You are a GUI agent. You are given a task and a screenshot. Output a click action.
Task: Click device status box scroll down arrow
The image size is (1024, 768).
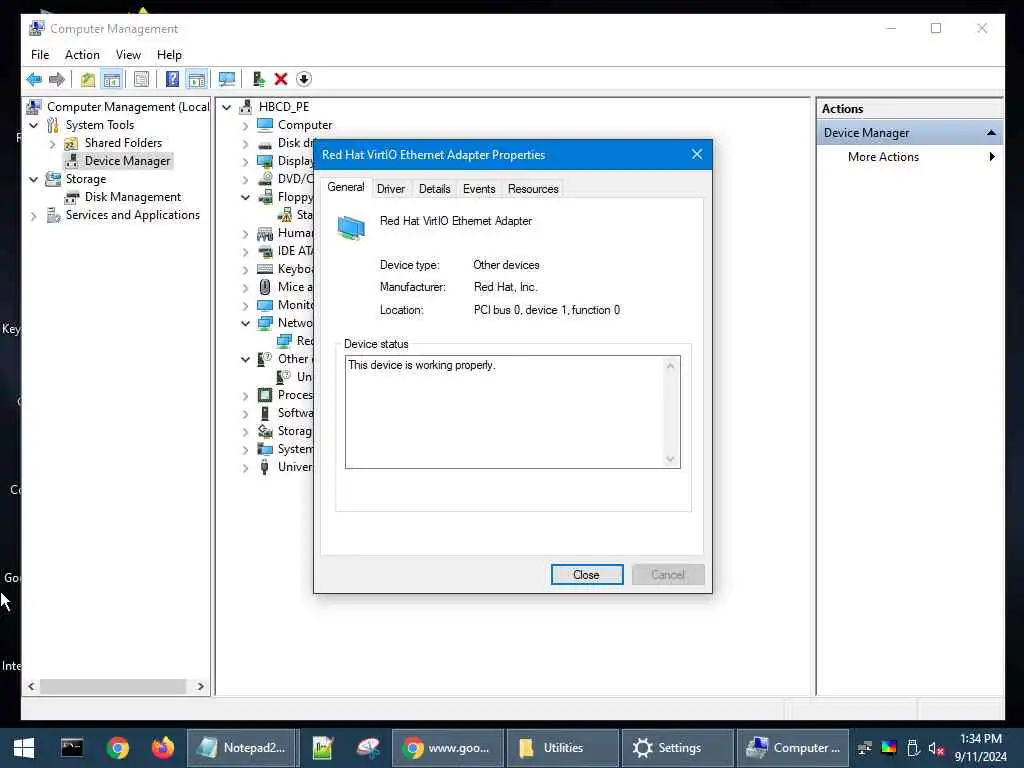pyautogui.click(x=670, y=459)
